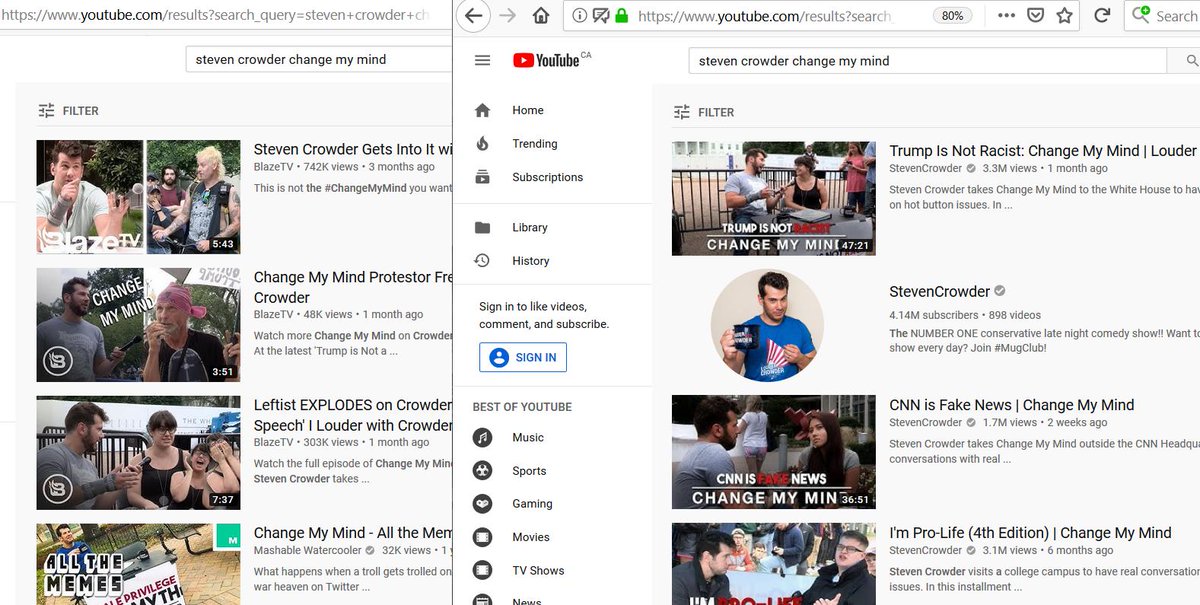The image size is (1200, 605).
Task: Open the site permissions icon in address bar
Action: click(x=601, y=16)
